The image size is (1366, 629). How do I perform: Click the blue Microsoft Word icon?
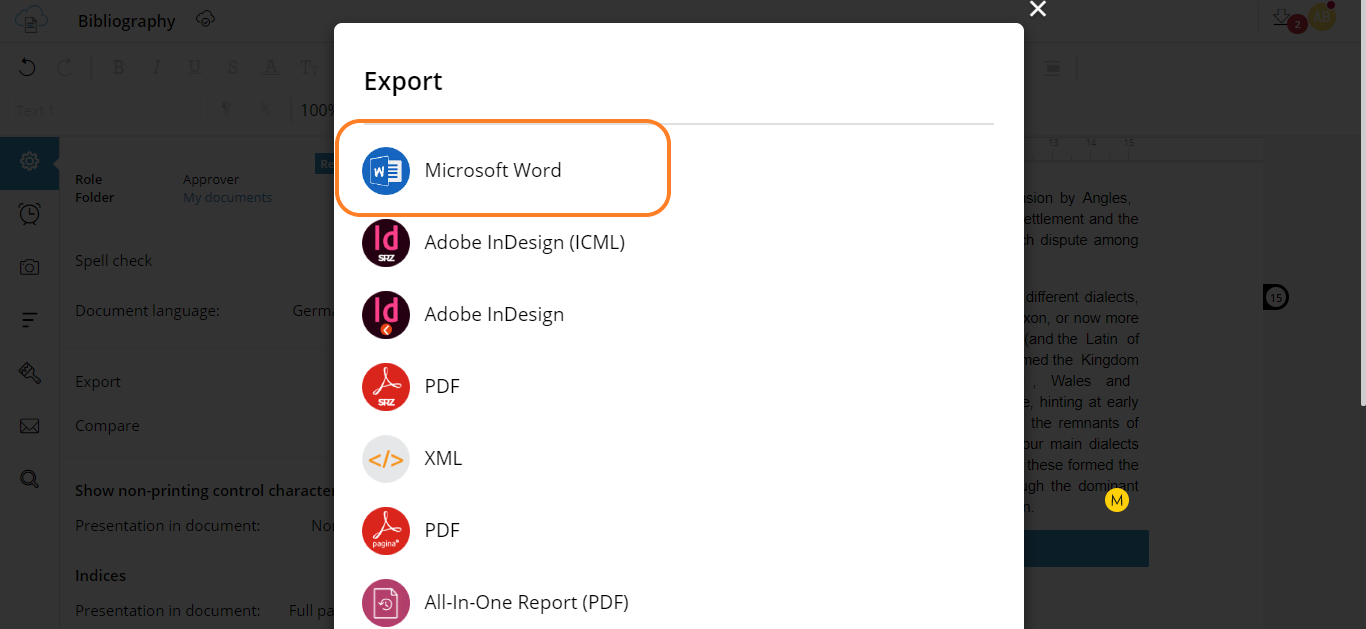(x=386, y=171)
